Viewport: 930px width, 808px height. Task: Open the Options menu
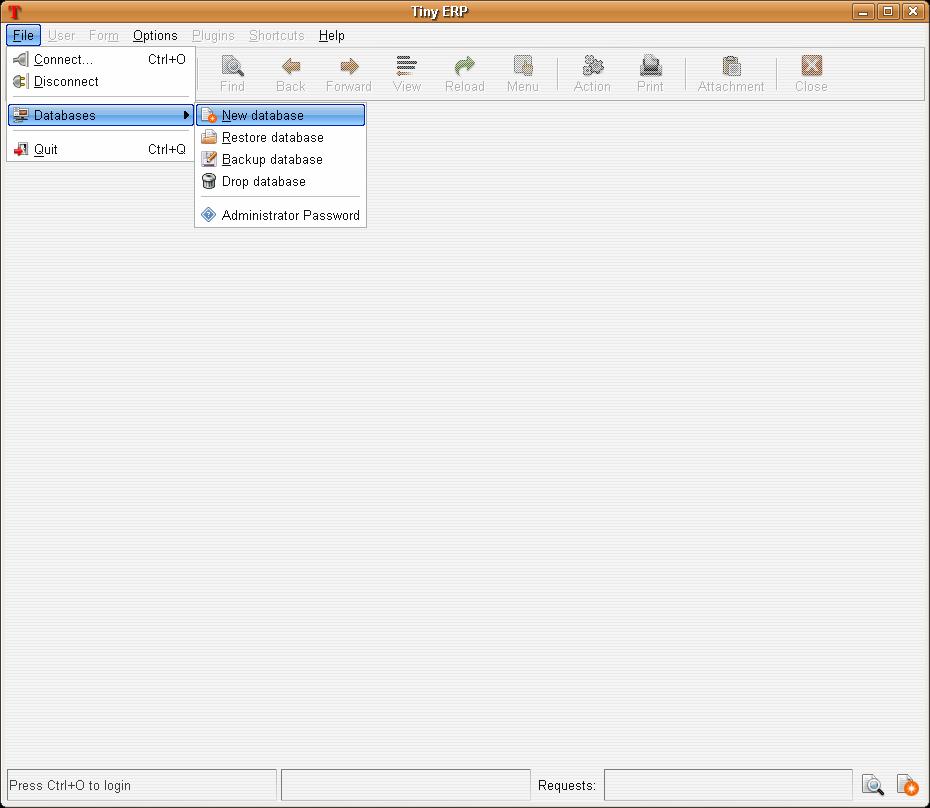coord(155,36)
